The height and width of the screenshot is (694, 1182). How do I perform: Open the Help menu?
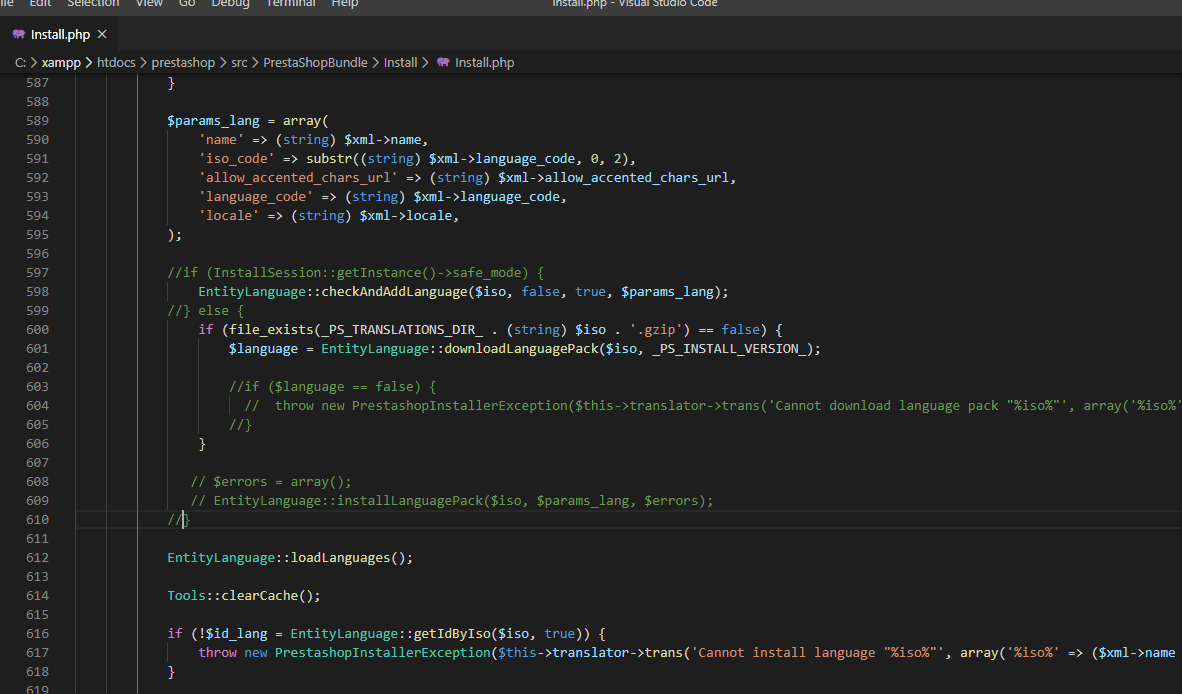click(x=345, y=4)
